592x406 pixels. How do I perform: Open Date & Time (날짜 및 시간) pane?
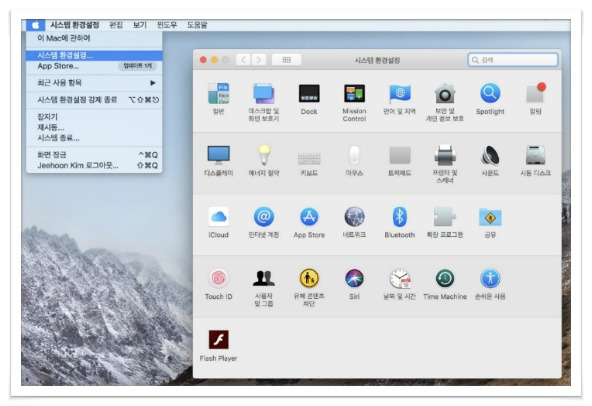(399, 279)
